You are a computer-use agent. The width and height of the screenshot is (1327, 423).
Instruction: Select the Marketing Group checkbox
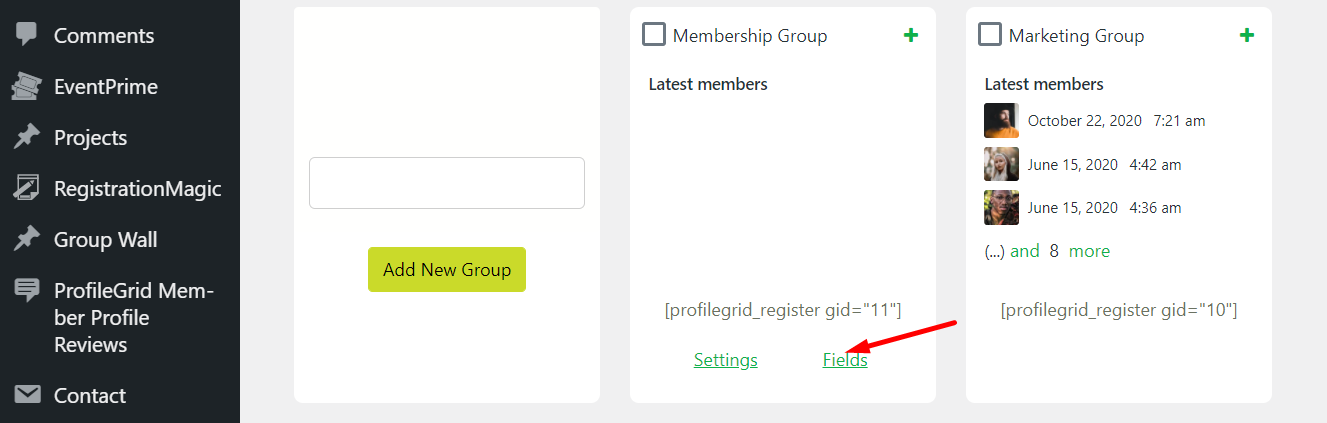[990, 35]
